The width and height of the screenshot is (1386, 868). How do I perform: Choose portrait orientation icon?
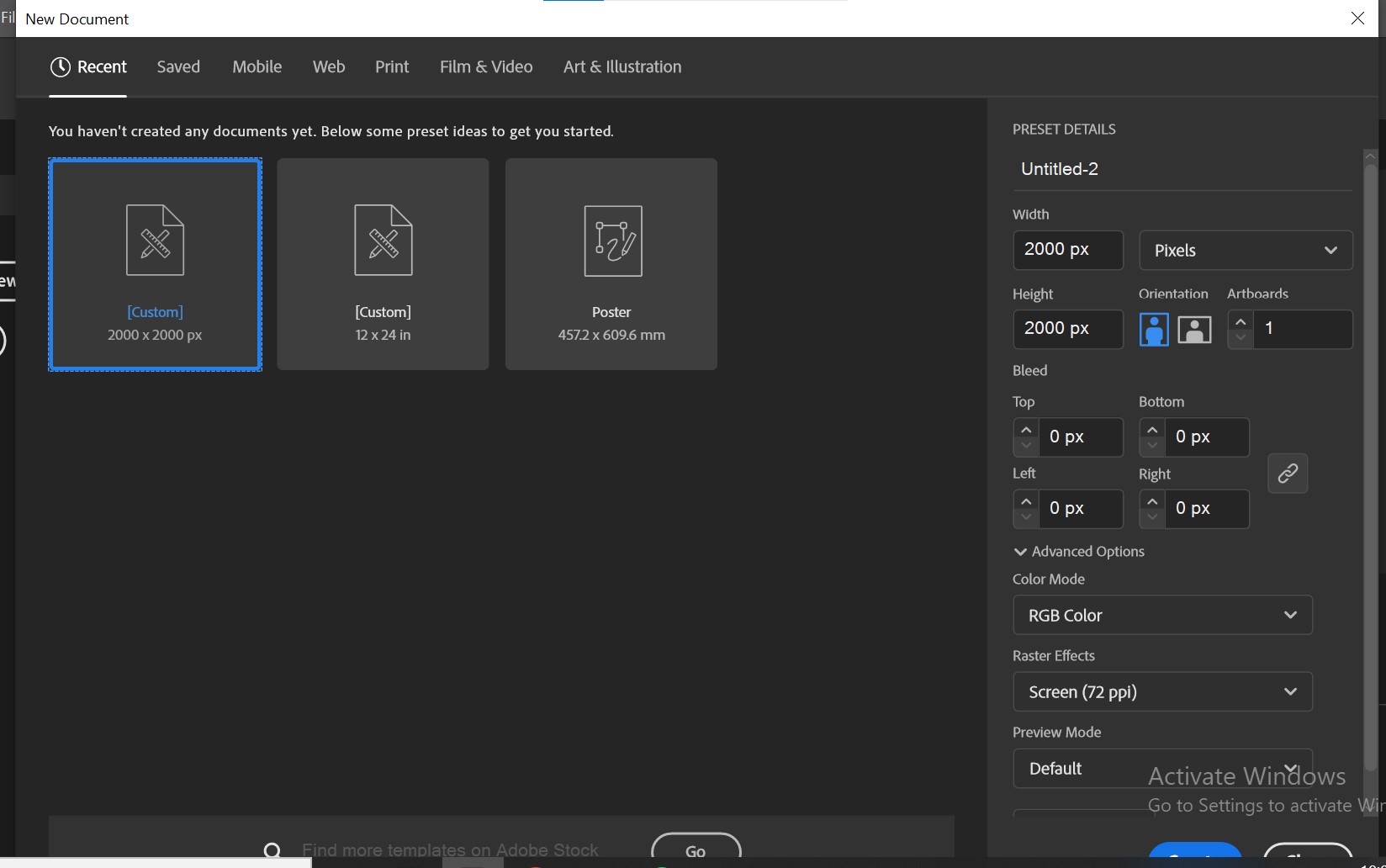click(x=1154, y=330)
